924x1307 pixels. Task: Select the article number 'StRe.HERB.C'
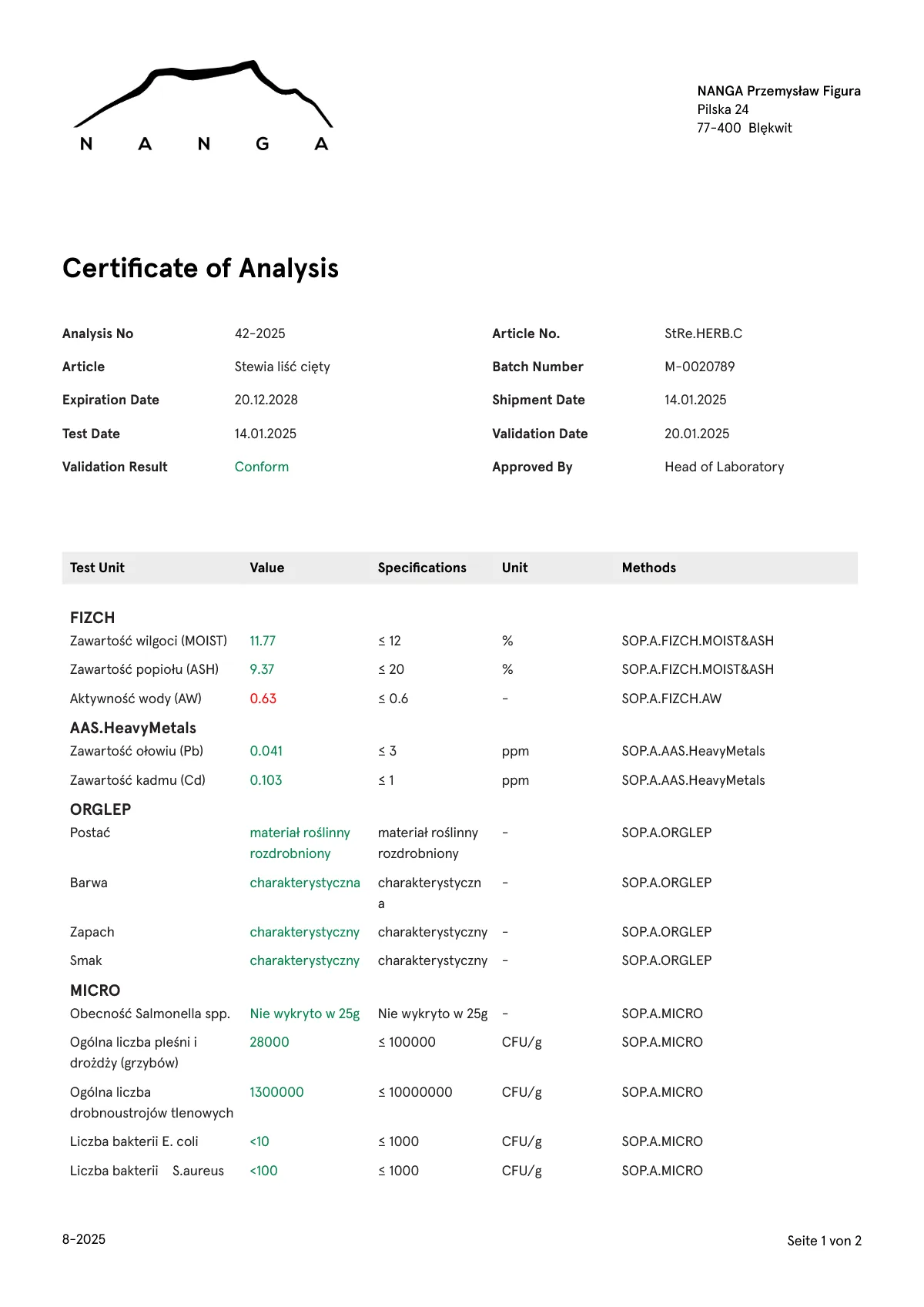point(703,333)
